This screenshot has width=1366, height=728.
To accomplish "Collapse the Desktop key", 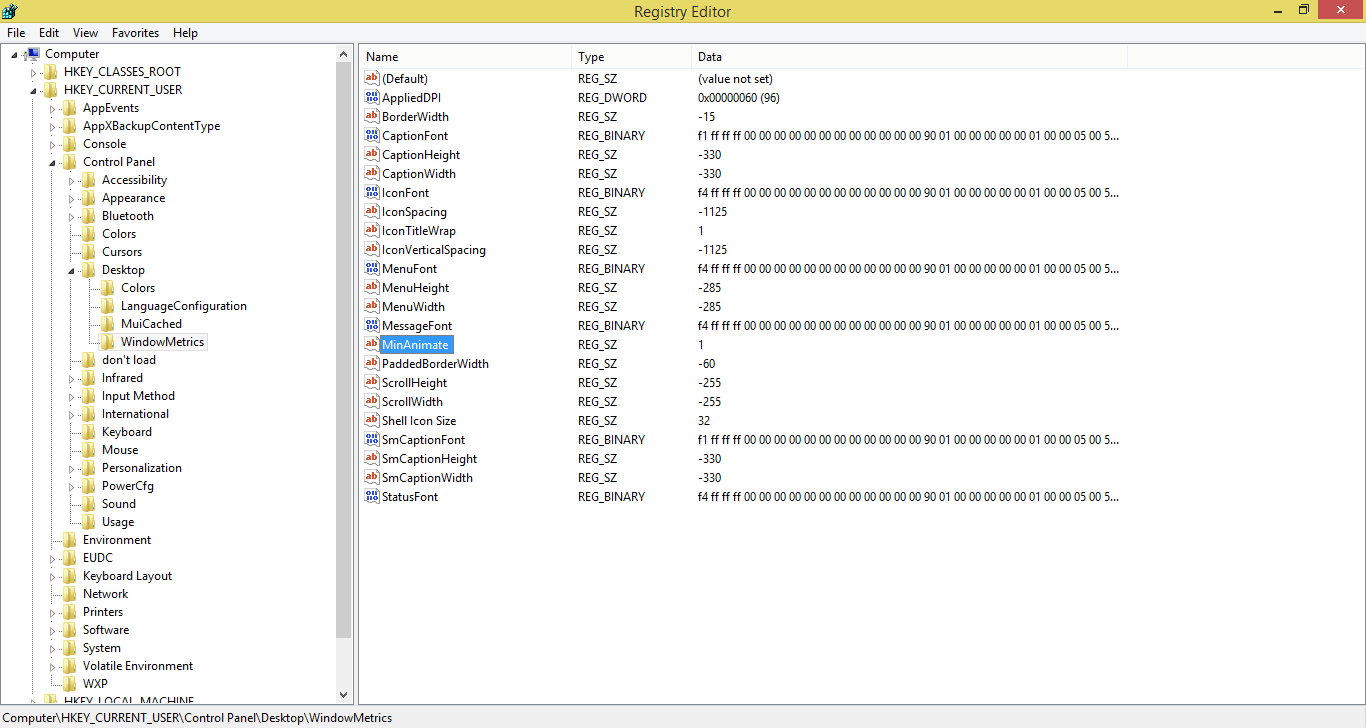I will tap(71, 271).
